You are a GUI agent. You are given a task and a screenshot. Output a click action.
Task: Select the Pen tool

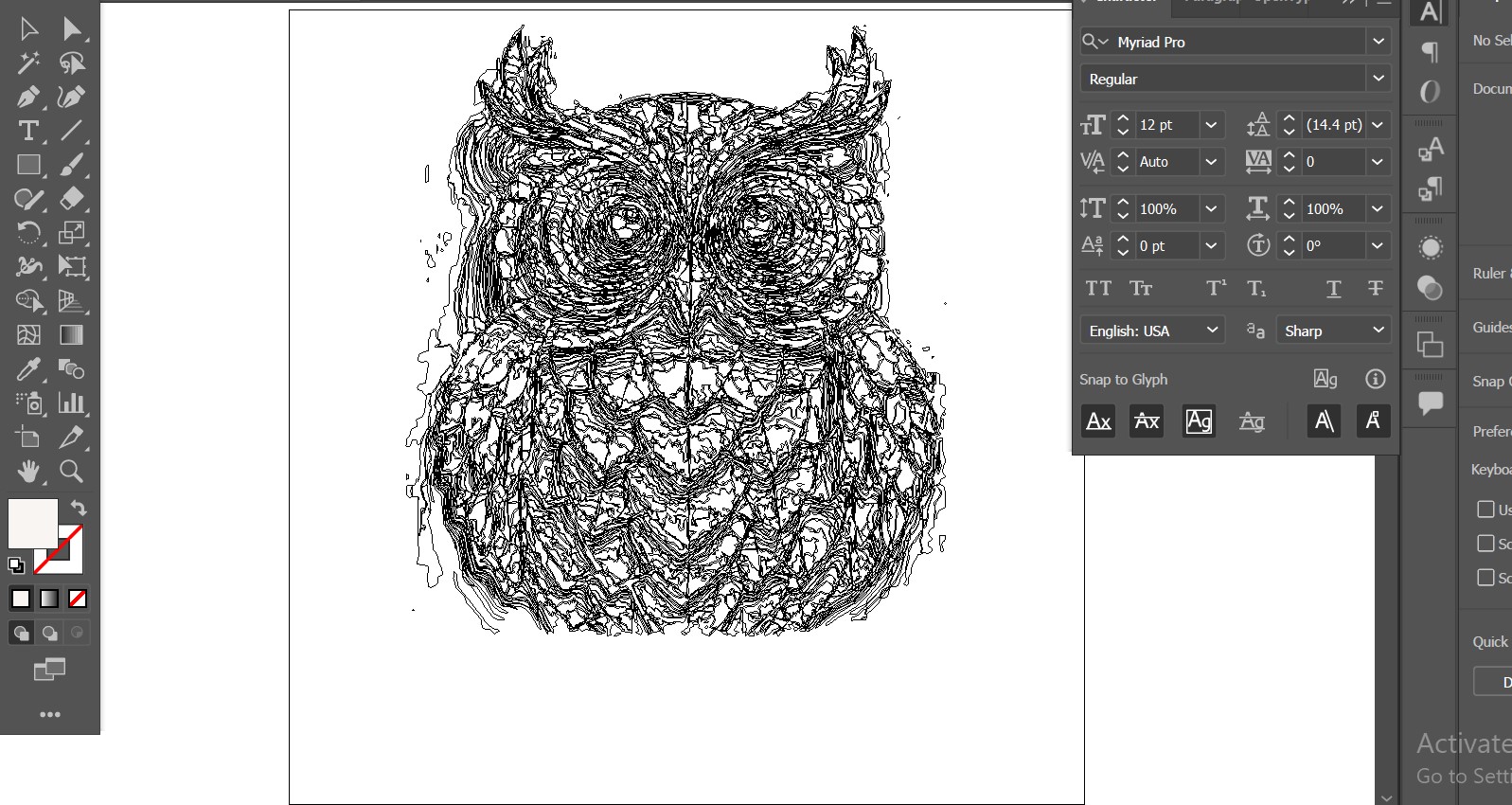click(28, 97)
